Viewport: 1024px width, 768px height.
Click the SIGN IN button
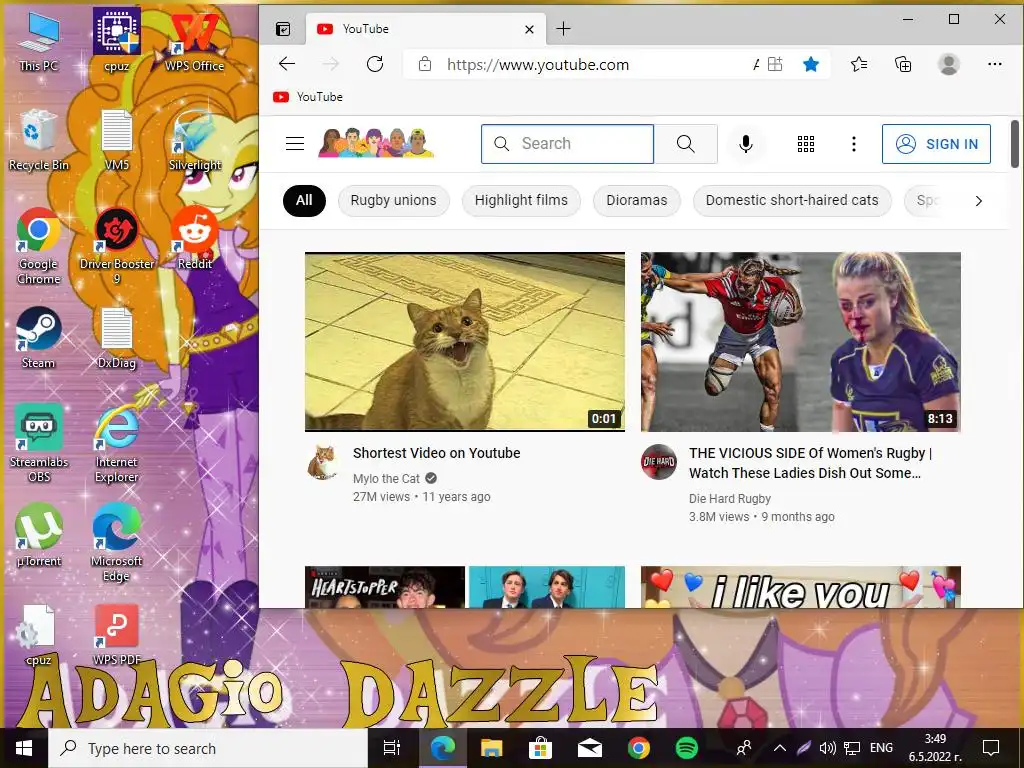936,144
